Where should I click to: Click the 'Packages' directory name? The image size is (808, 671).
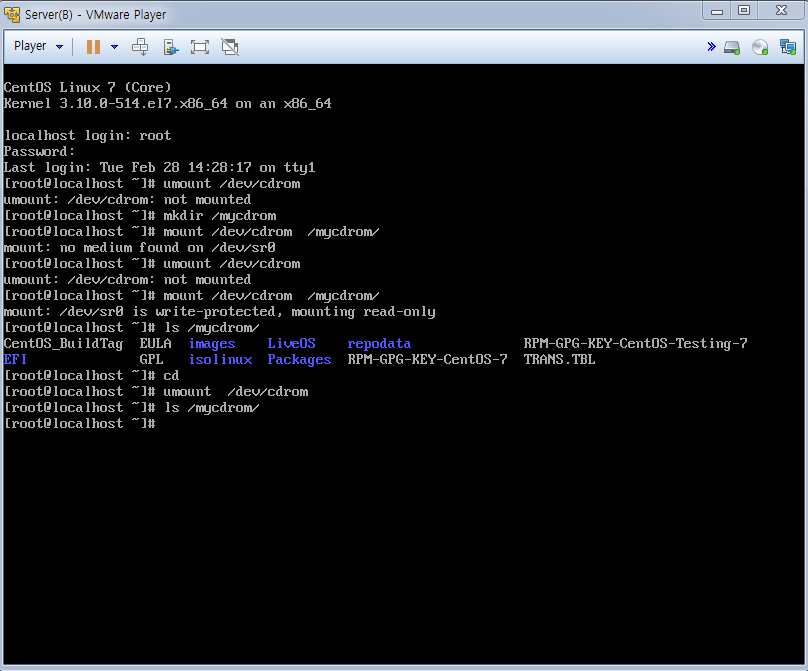[299, 360]
